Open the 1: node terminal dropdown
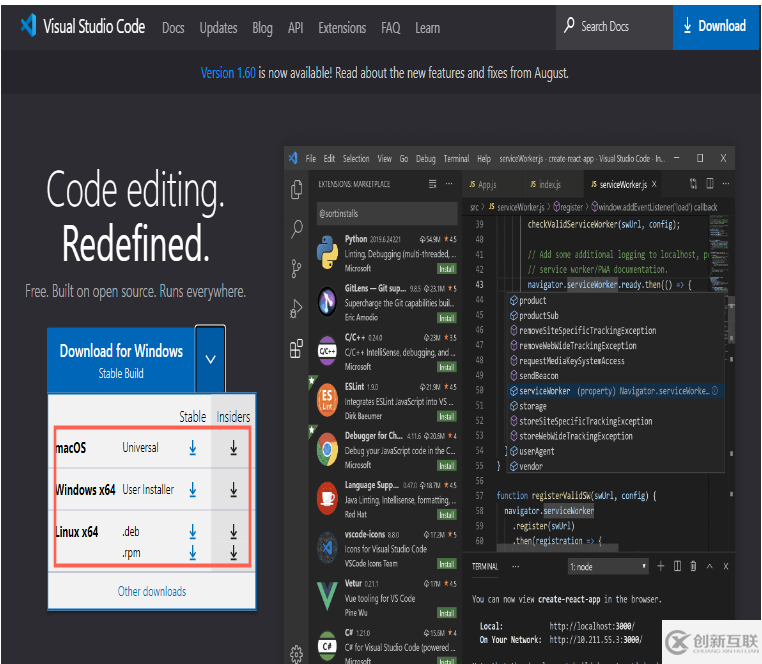 coord(608,567)
